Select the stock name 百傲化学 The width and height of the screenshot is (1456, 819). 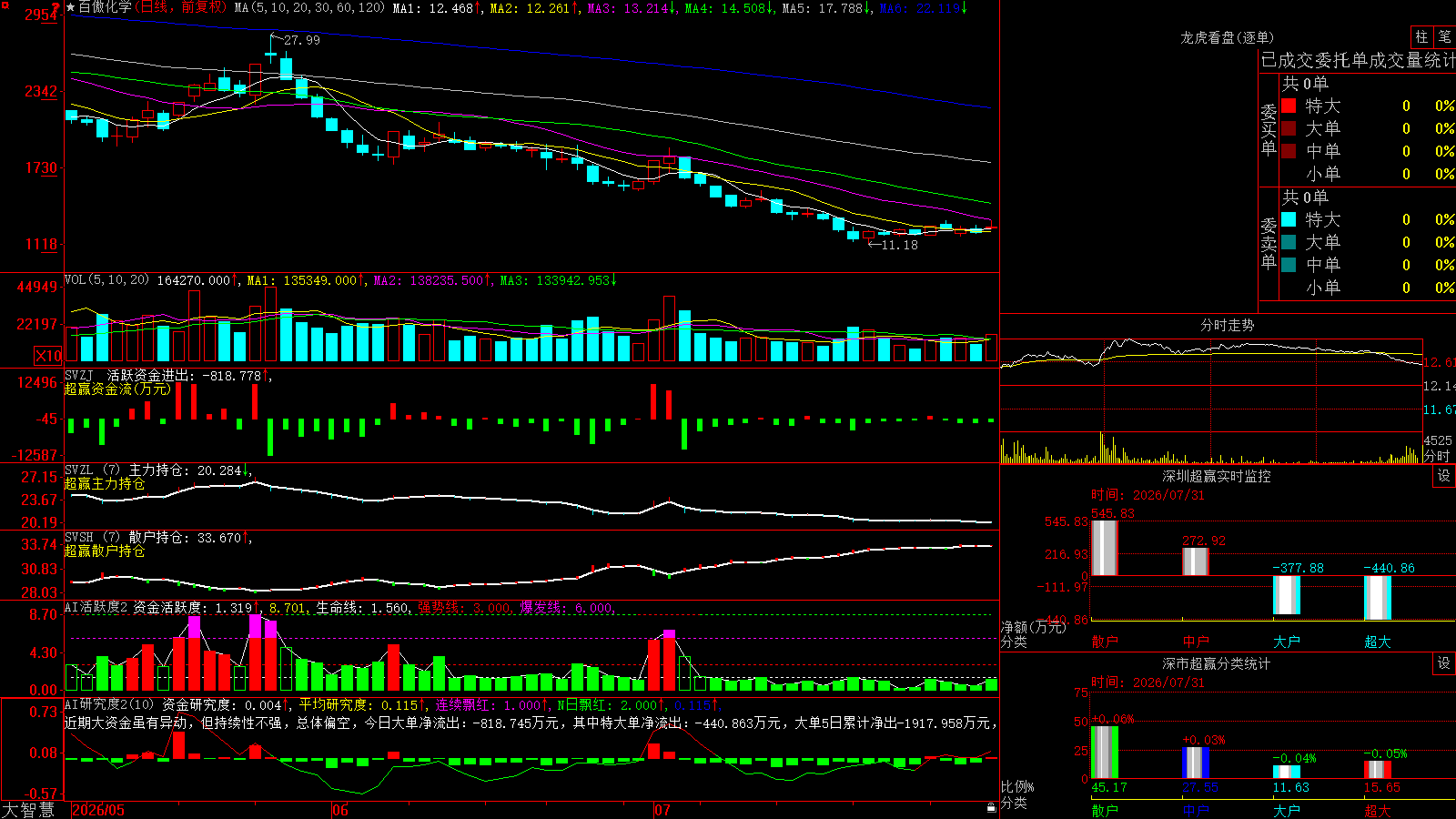click(105, 7)
